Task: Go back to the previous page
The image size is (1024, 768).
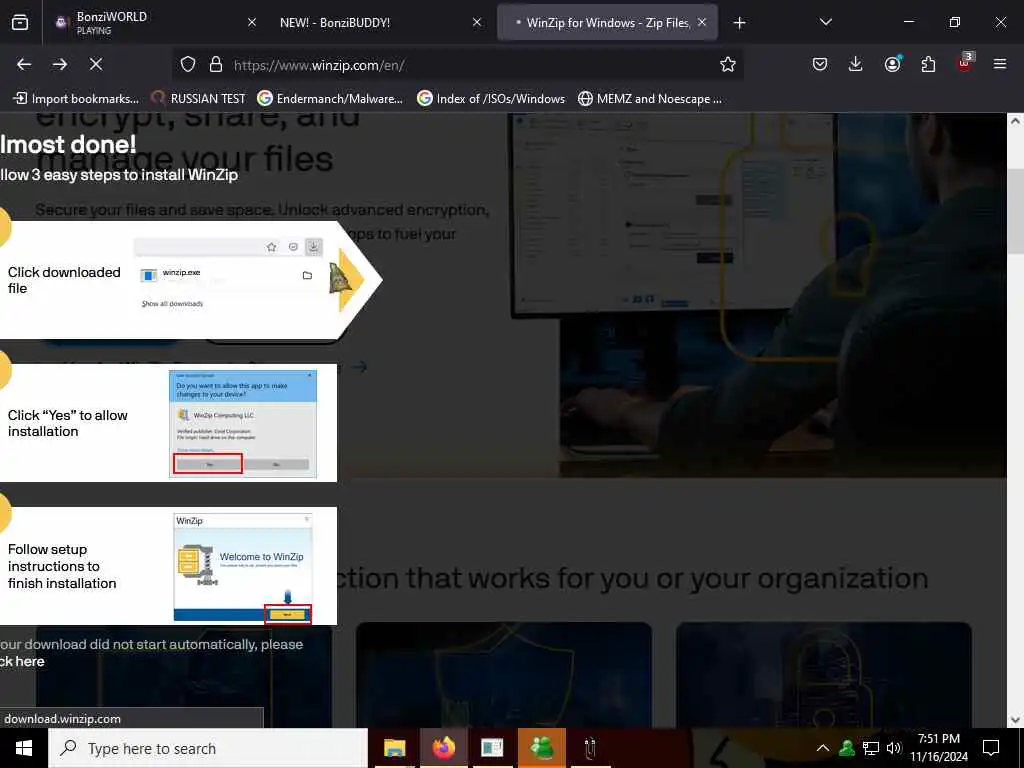Action: [x=24, y=64]
